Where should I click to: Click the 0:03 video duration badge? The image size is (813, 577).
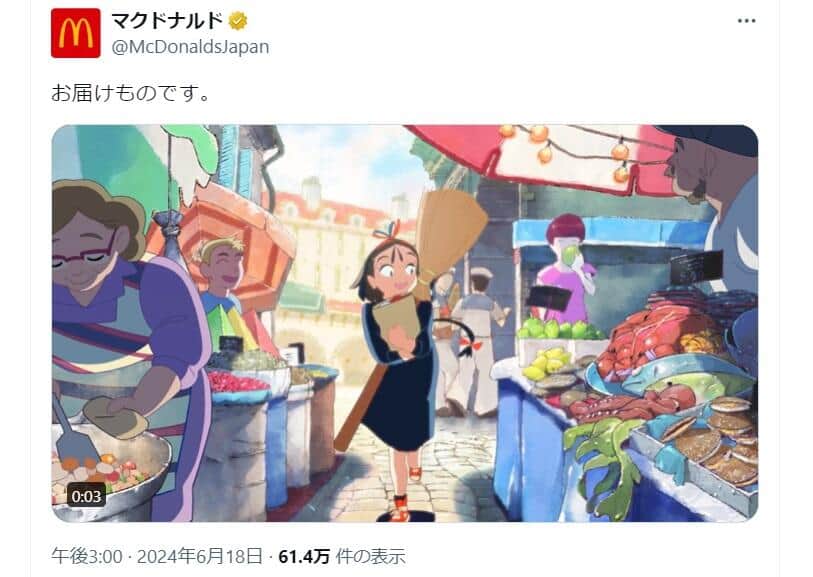click(86, 496)
